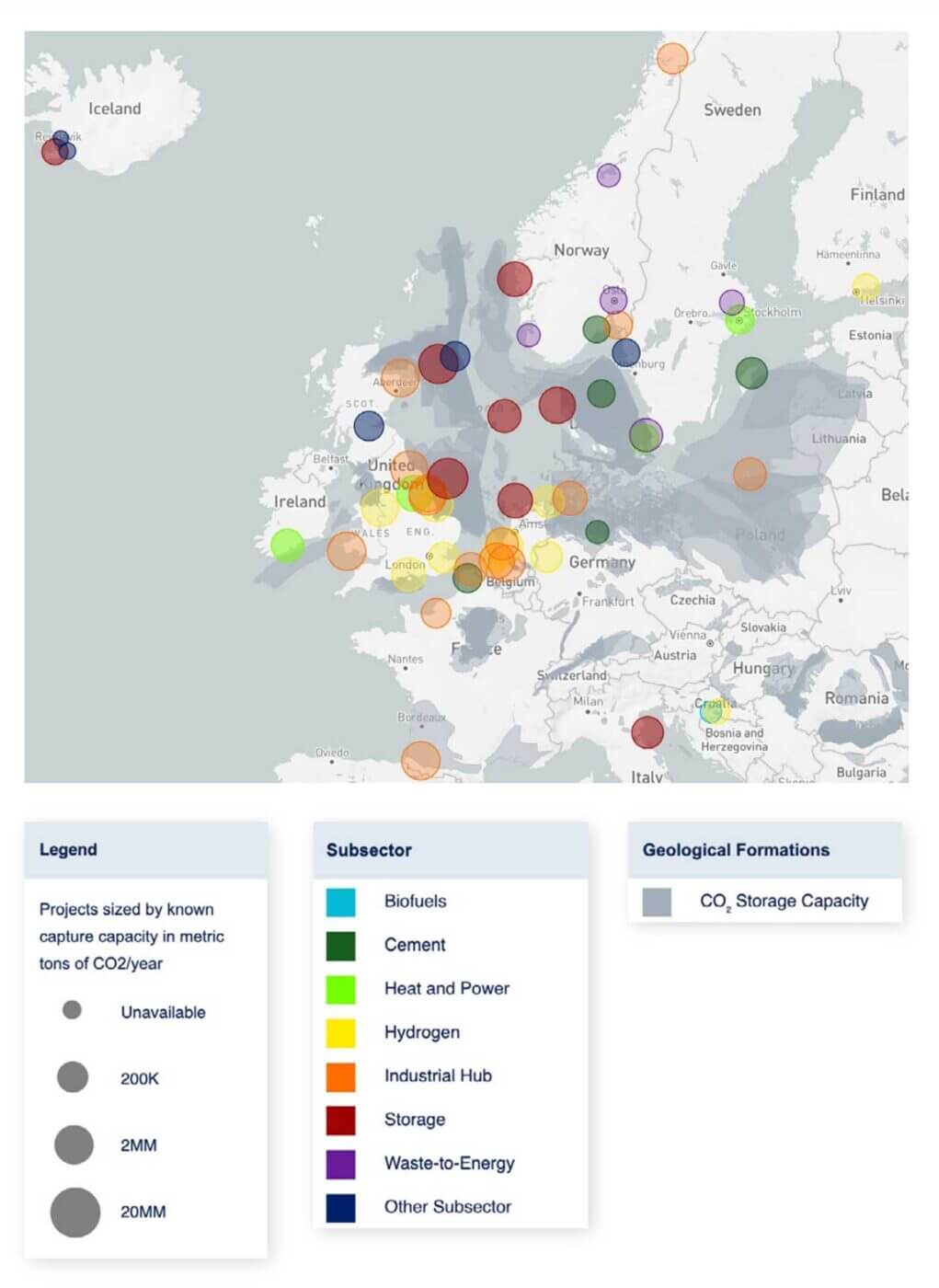Click the navy blue marker near SCOT label
The image size is (939, 1288).
(x=369, y=426)
